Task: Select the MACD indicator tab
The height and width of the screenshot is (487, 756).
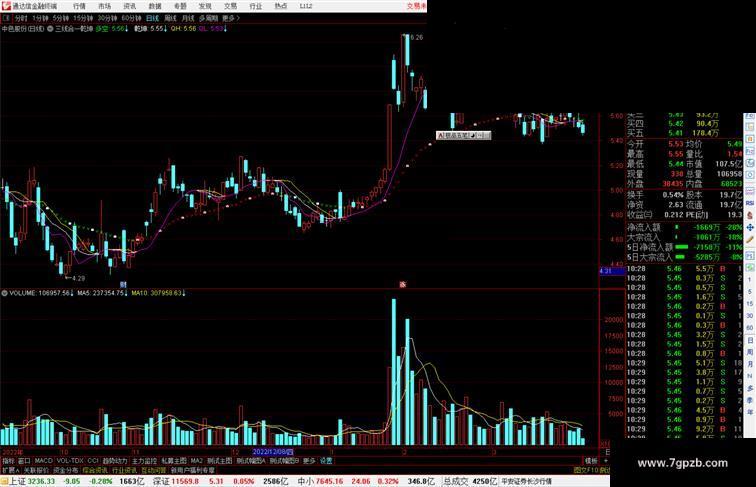Action: pos(43,461)
